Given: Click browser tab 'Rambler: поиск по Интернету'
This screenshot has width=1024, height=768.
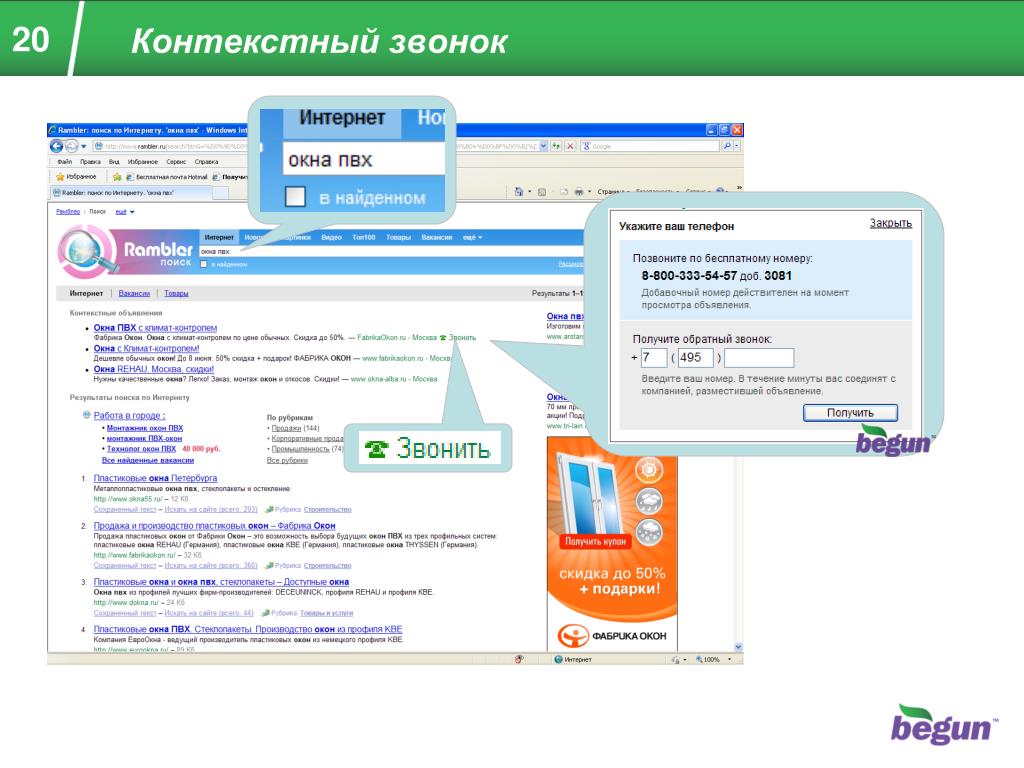Looking at the screenshot, I should pyautogui.click(x=131, y=193).
